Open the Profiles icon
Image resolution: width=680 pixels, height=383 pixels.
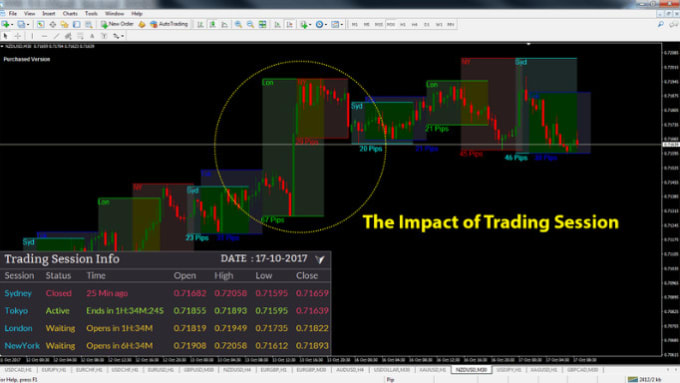click(x=21, y=24)
